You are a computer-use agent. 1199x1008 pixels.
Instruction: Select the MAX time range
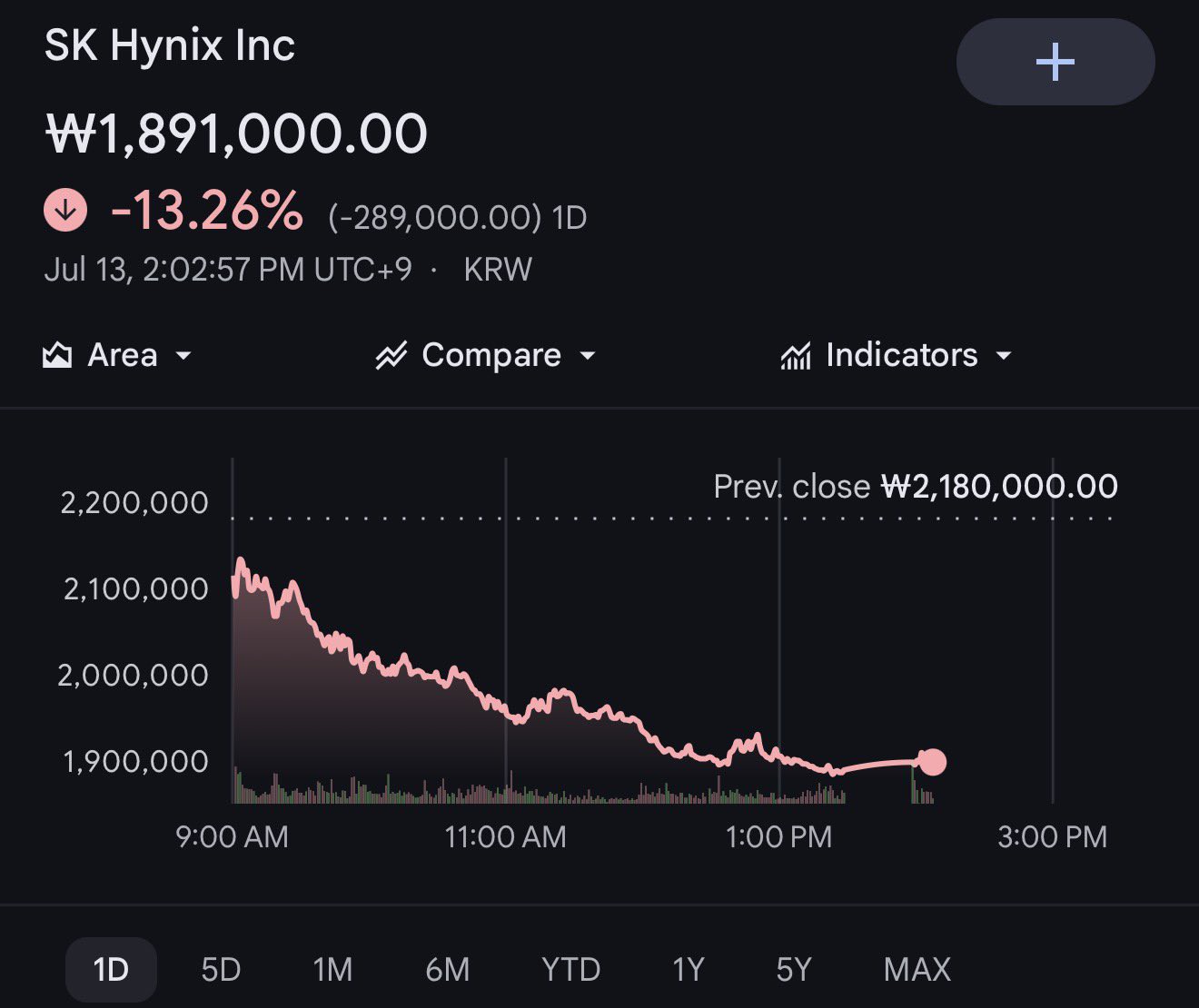[917, 969]
